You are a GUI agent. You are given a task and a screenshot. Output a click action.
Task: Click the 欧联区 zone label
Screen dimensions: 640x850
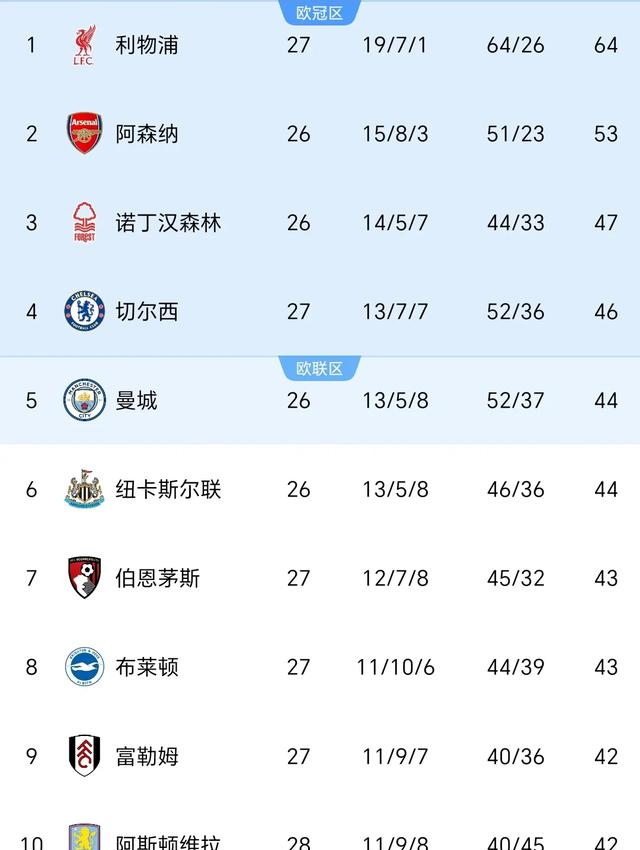click(320, 369)
